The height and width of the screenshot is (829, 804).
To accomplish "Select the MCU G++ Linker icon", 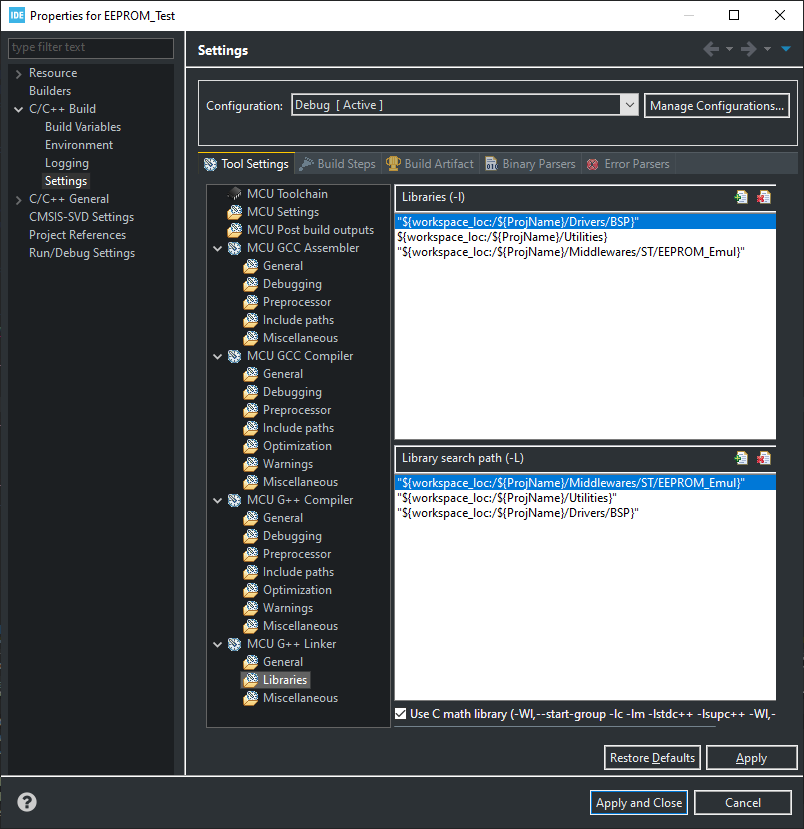I will (x=234, y=643).
